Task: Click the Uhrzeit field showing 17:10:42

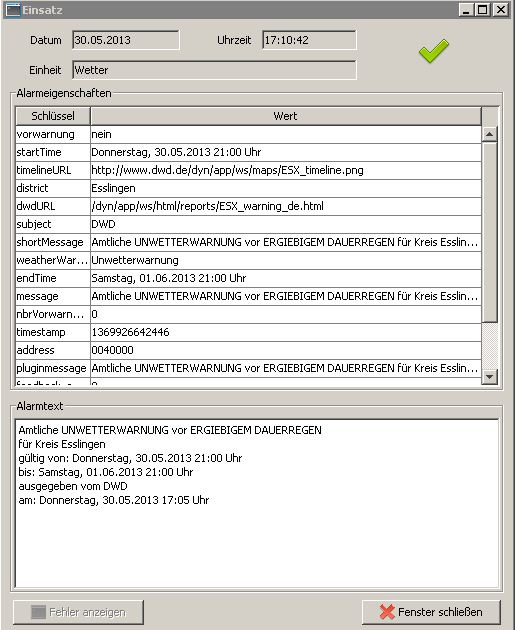Action: [x=309, y=40]
